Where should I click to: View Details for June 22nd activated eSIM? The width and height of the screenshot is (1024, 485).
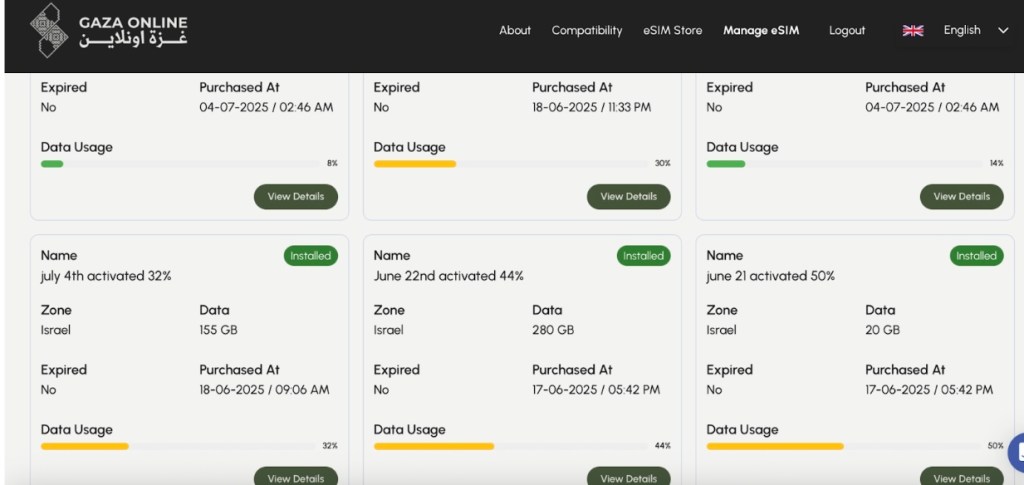click(x=628, y=477)
